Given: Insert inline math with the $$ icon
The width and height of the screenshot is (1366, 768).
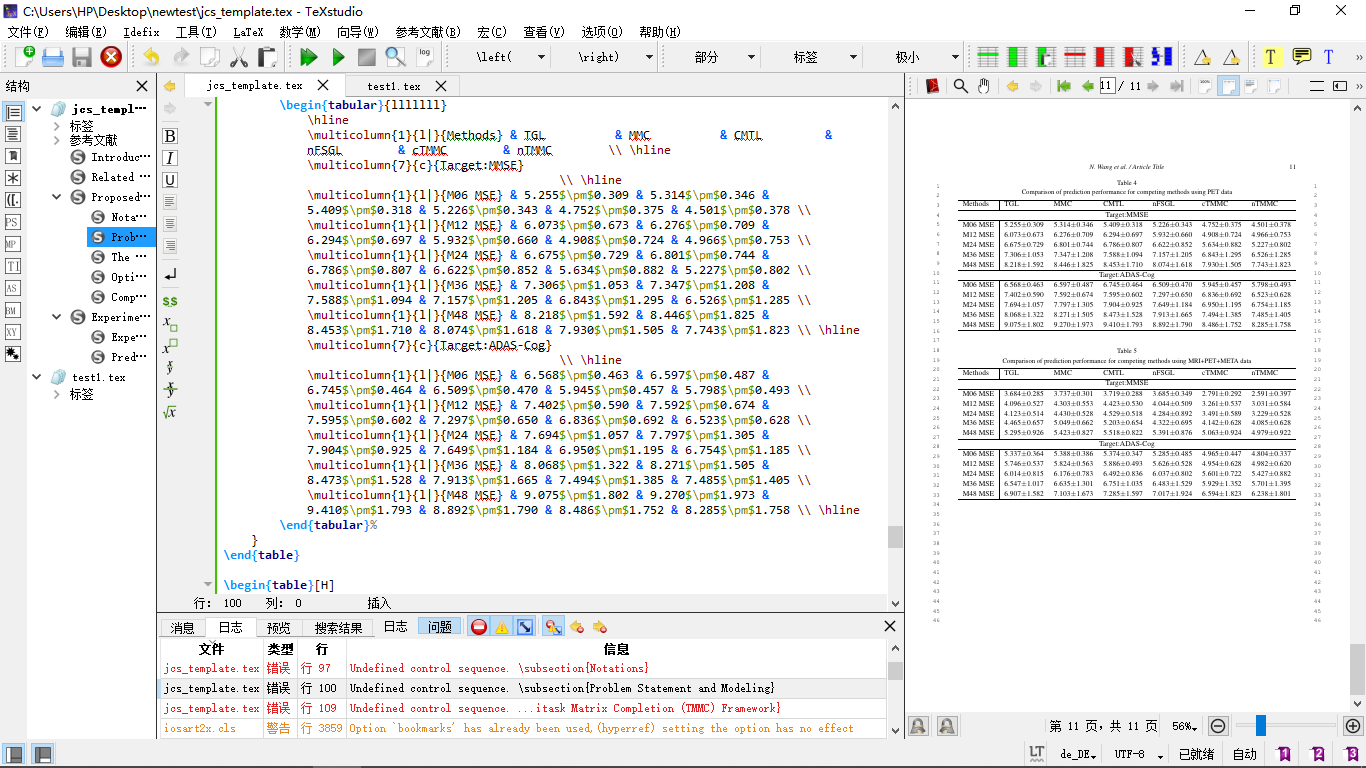Looking at the screenshot, I should click(170, 299).
